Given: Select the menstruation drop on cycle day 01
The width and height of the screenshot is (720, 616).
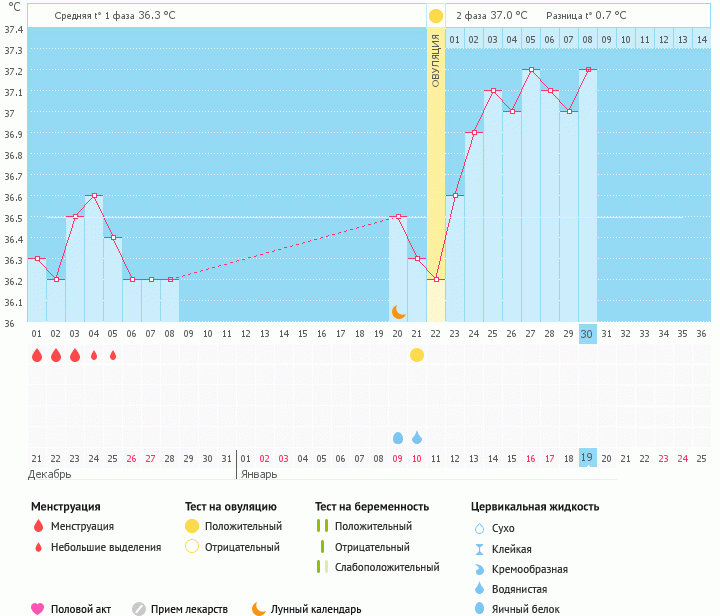Looking at the screenshot, I should (37, 355).
